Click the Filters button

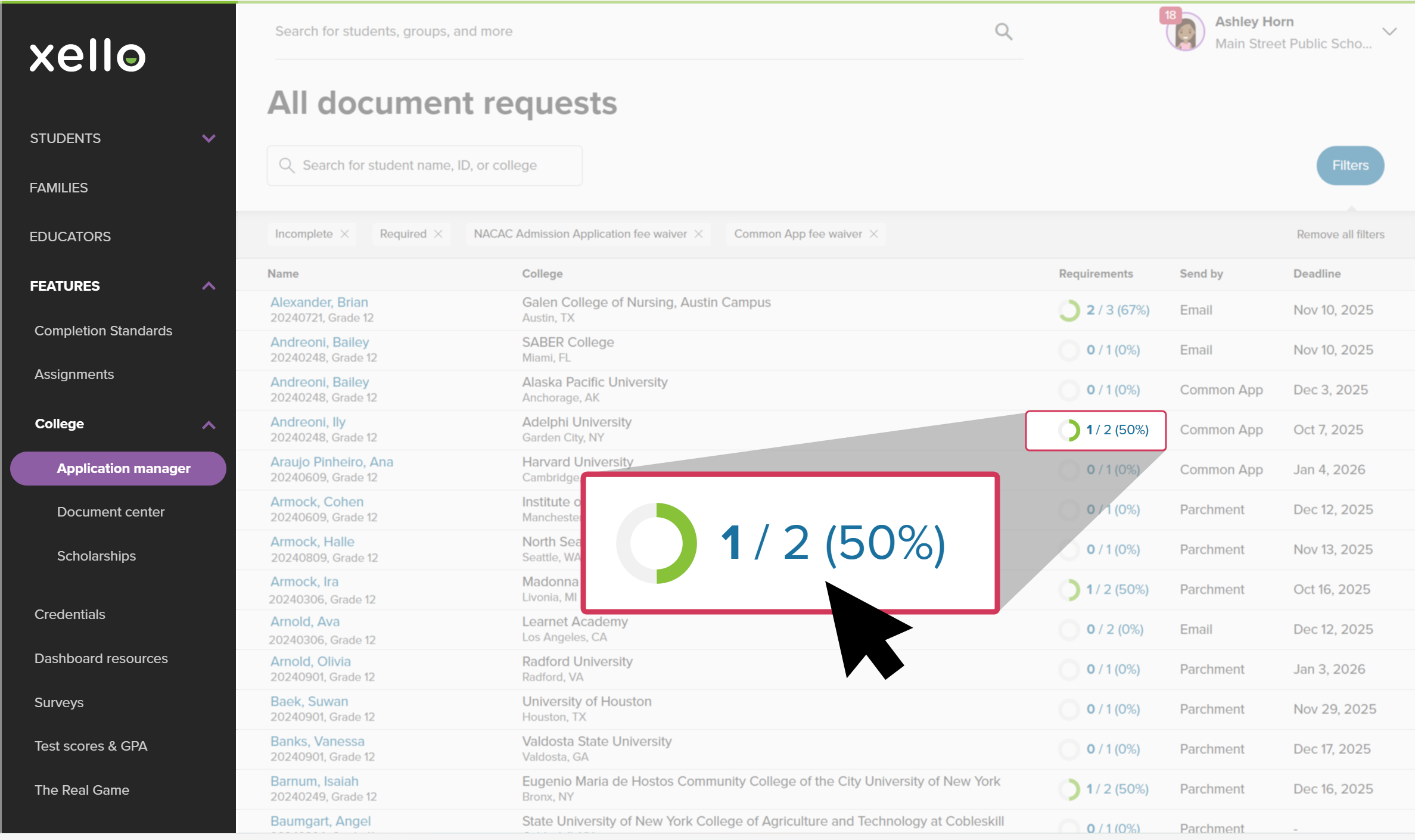pyautogui.click(x=1350, y=166)
